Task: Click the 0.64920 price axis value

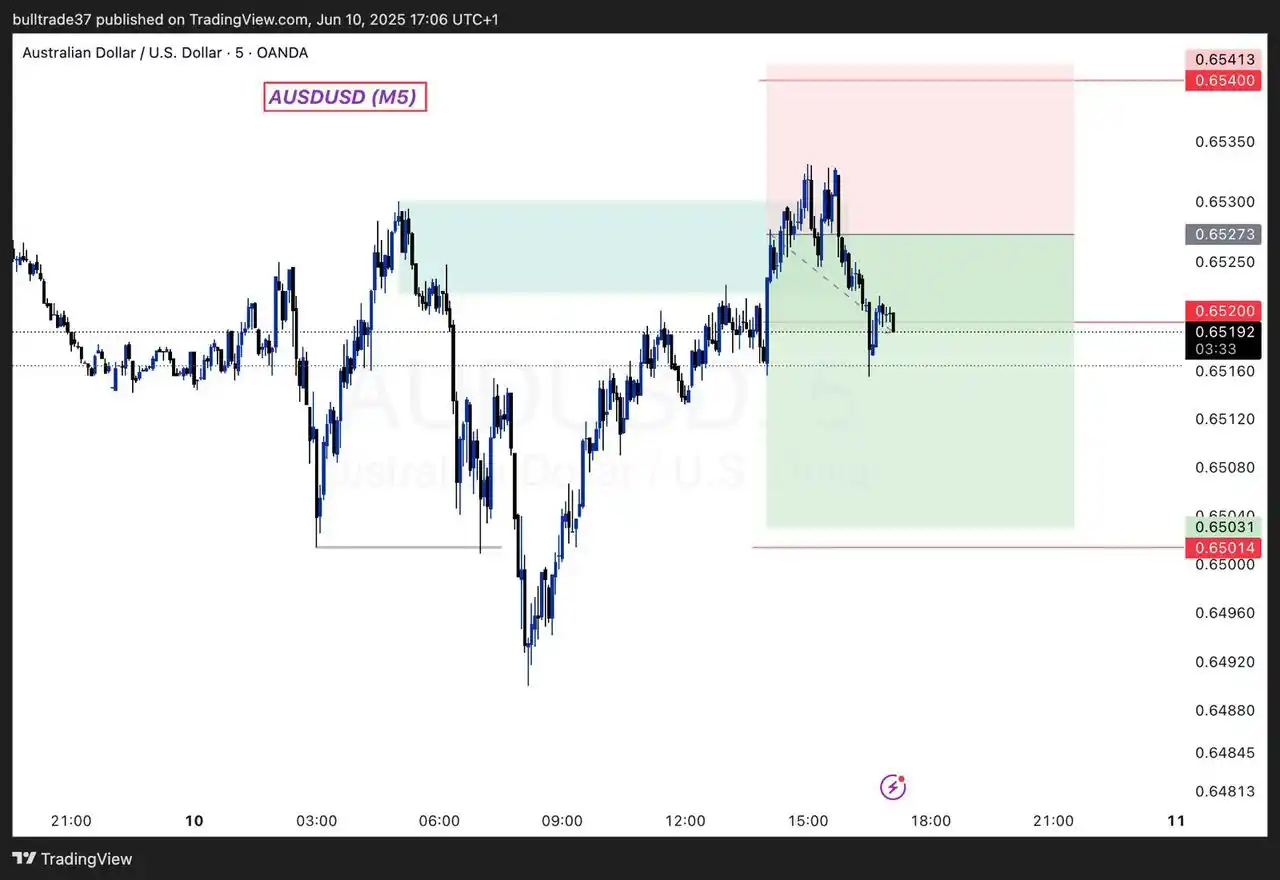Action: [x=1225, y=661]
